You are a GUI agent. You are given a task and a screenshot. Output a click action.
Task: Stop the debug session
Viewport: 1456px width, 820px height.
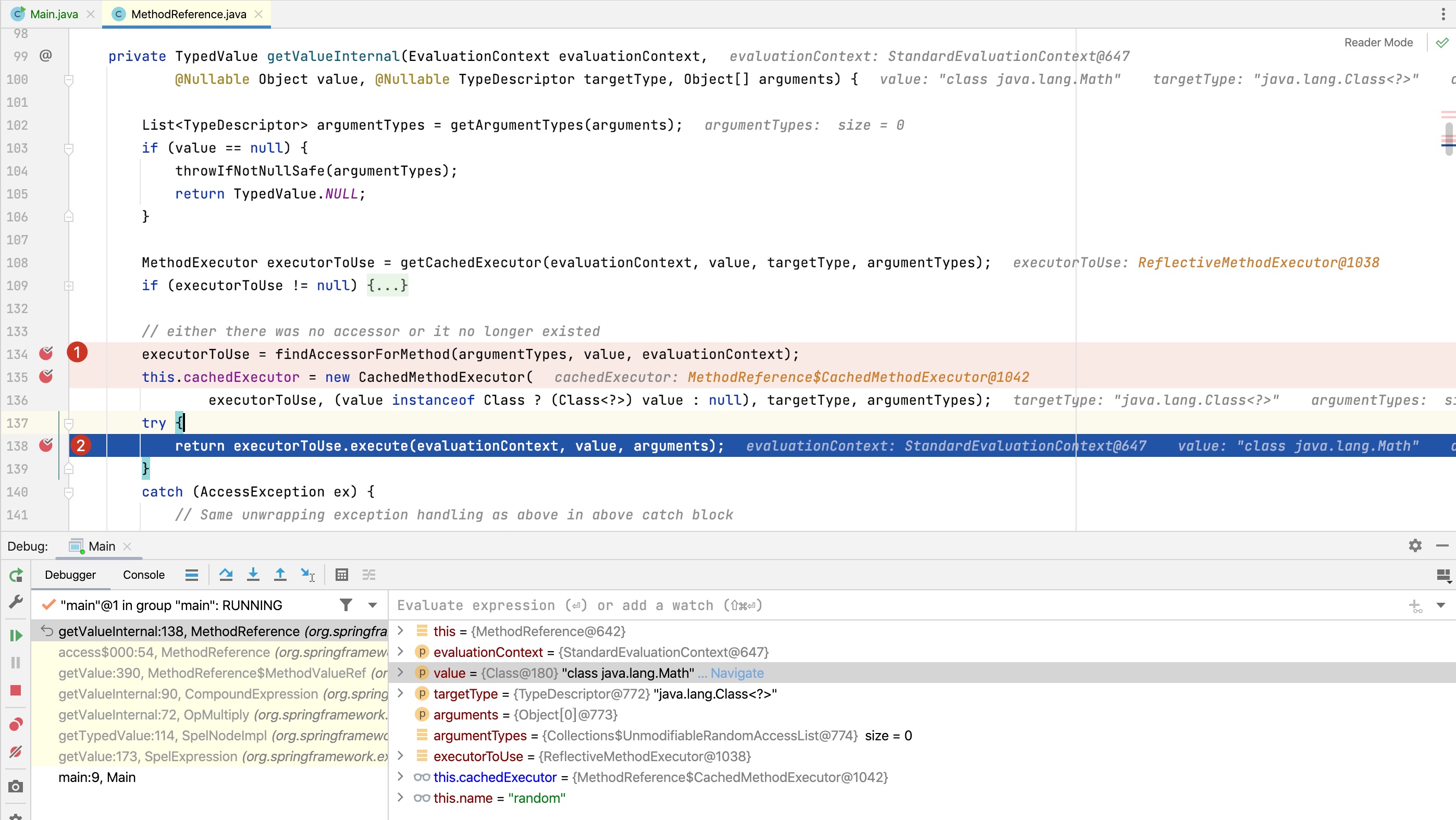tap(16, 691)
